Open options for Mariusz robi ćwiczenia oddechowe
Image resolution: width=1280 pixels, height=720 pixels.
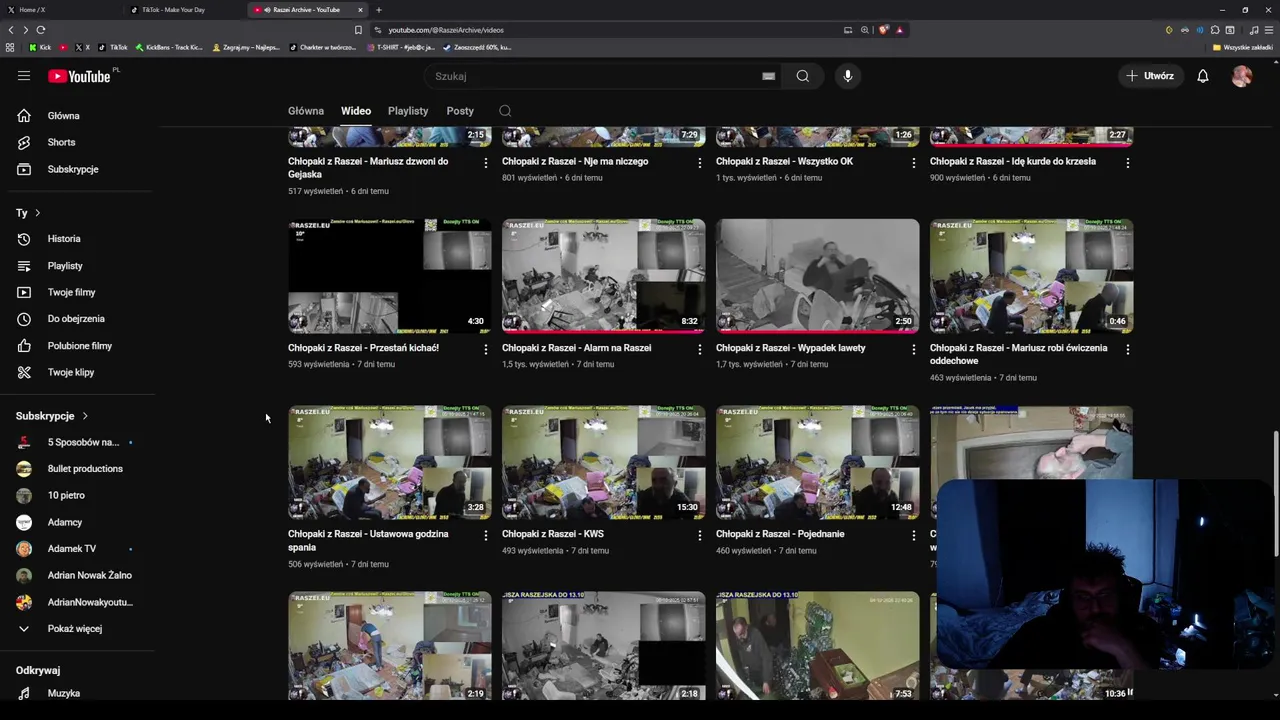point(1128,349)
